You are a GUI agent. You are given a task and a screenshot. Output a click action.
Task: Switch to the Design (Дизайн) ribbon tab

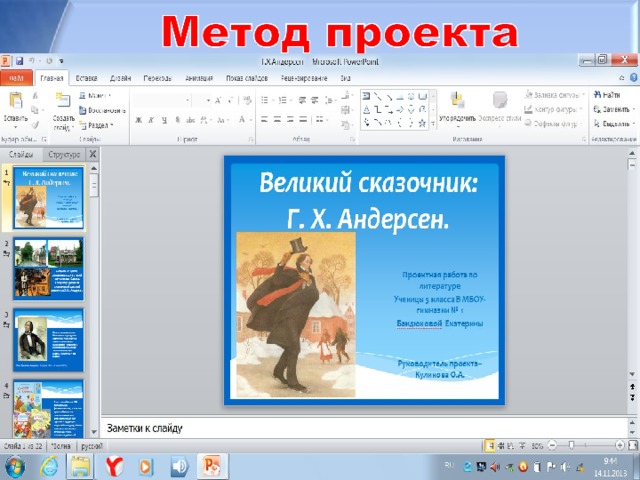click(120, 78)
